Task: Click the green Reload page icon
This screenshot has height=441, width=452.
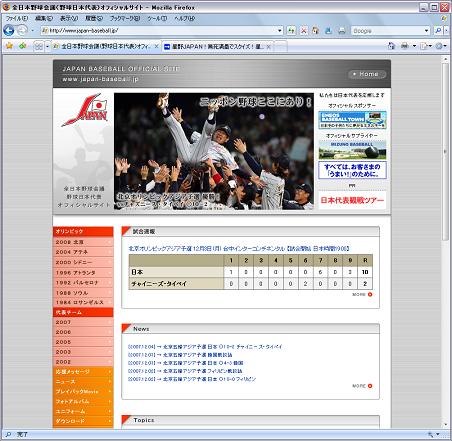Action: point(291,31)
